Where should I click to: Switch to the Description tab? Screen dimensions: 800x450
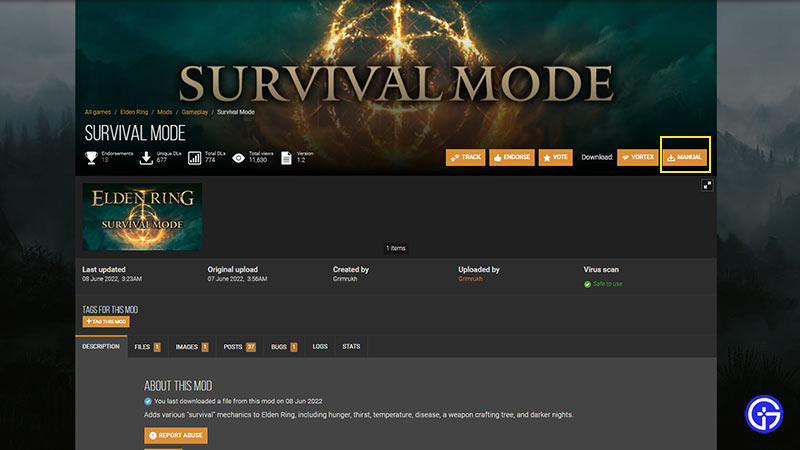coord(101,346)
